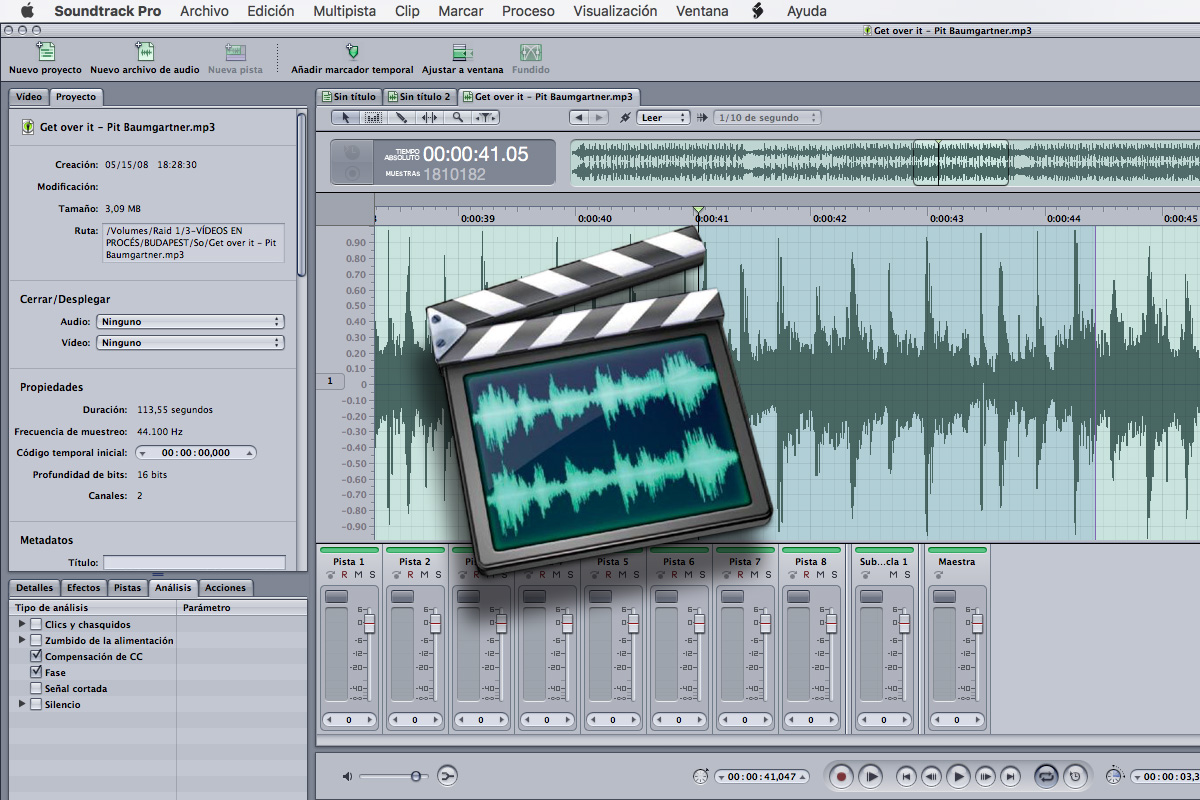
Task: Click the MIDI sync clock transport button
Action: coord(1074,776)
